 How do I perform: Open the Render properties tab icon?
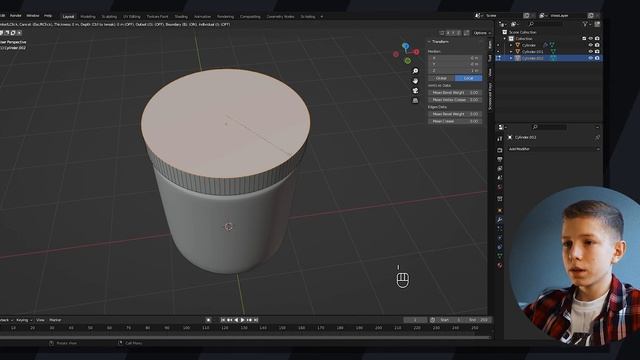(500, 150)
